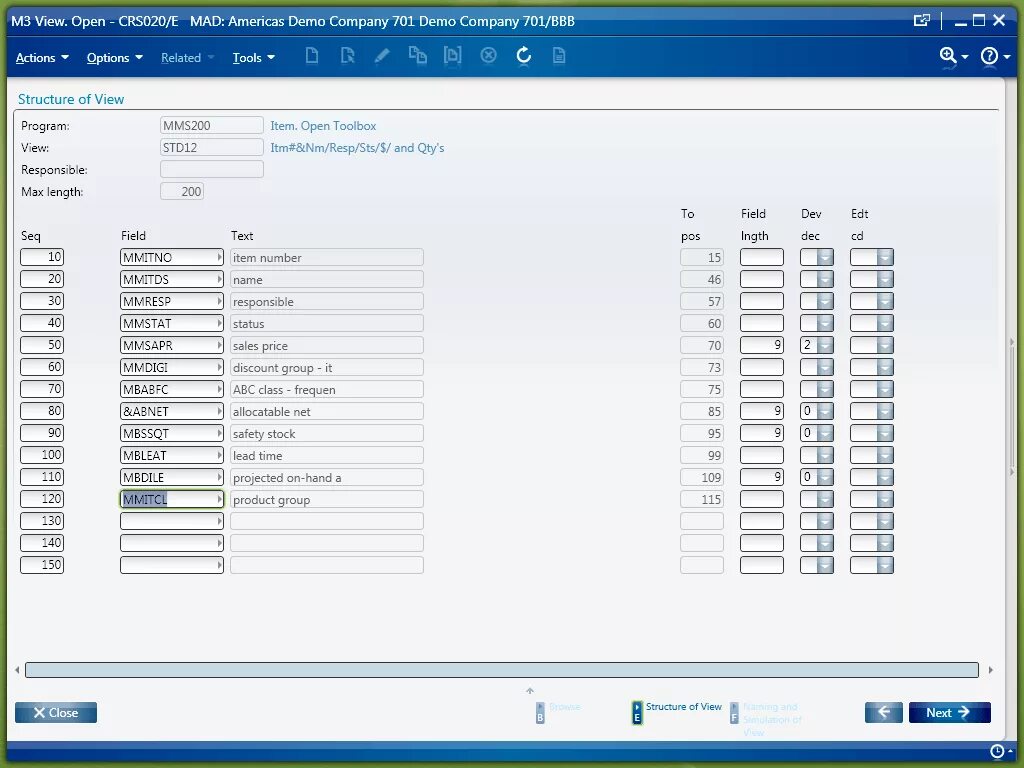The image size is (1024, 768).
Task: Click the Responsible empty field
Action: pos(212,170)
